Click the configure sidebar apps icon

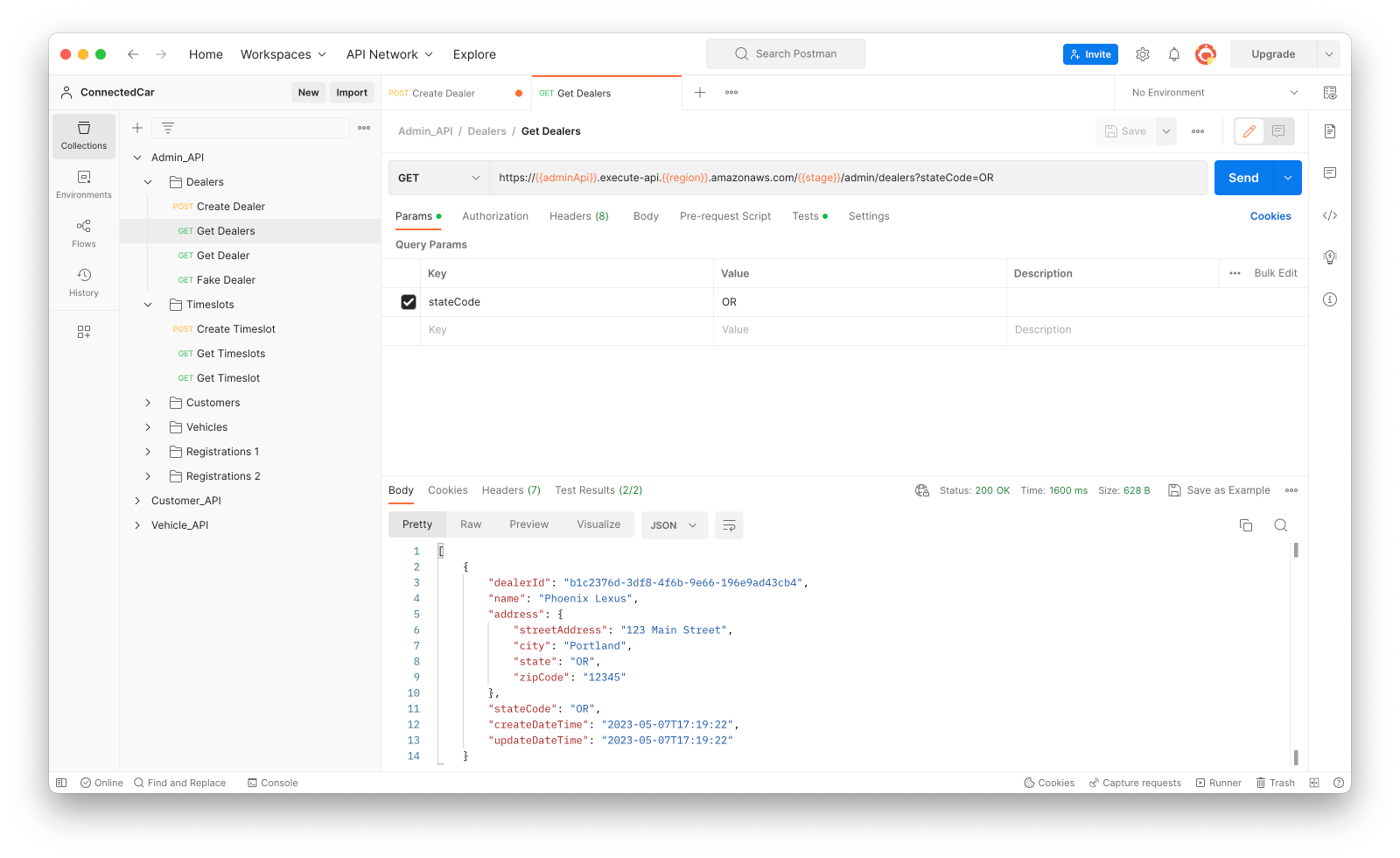point(84,332)
